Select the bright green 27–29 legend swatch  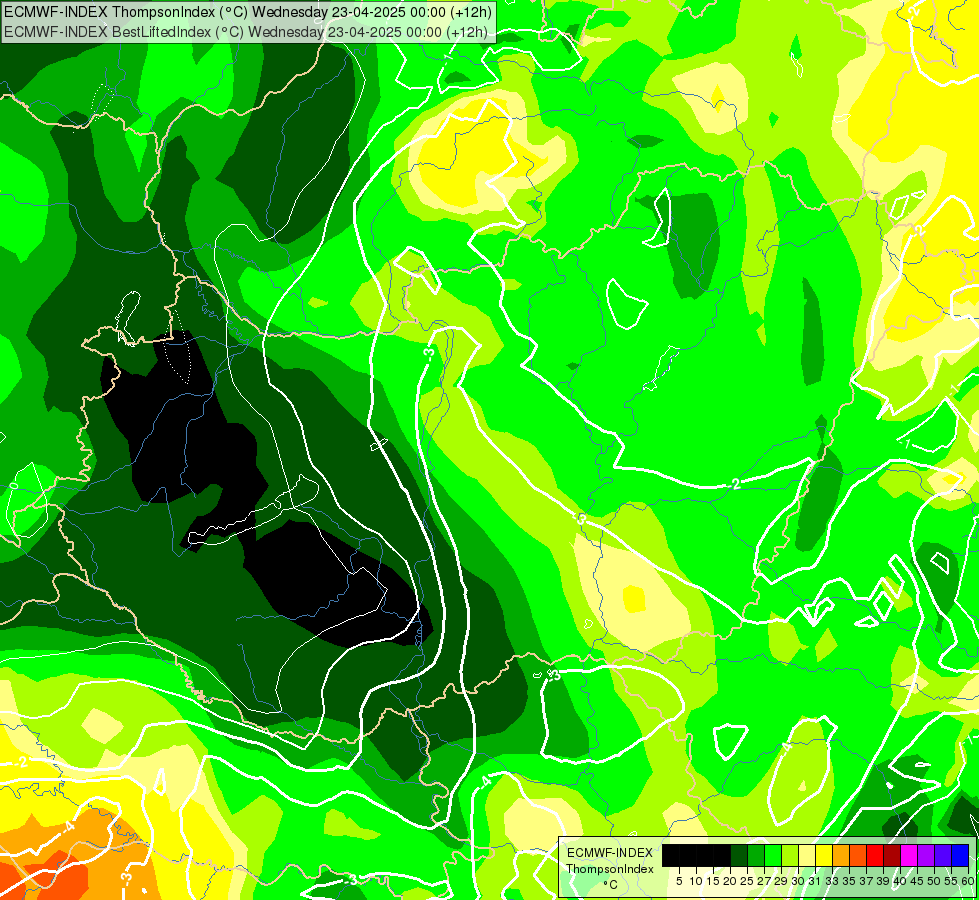pos(773,855)
